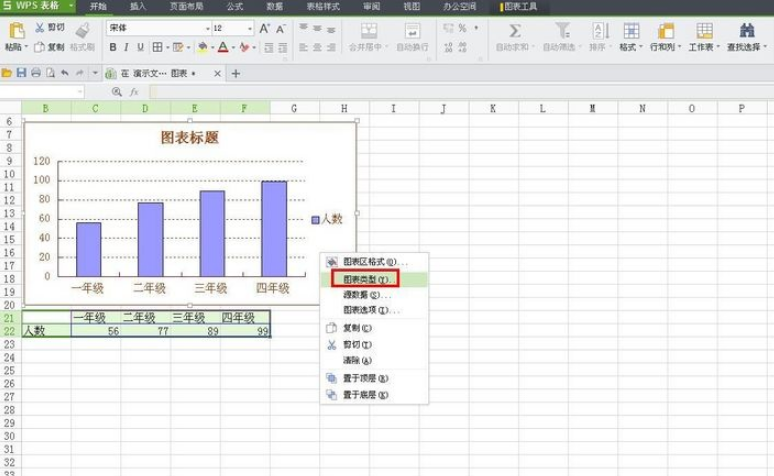
Task: Choose 置于顶层 (Bring to Front) in context menu
Action: (x=374, y=378)
